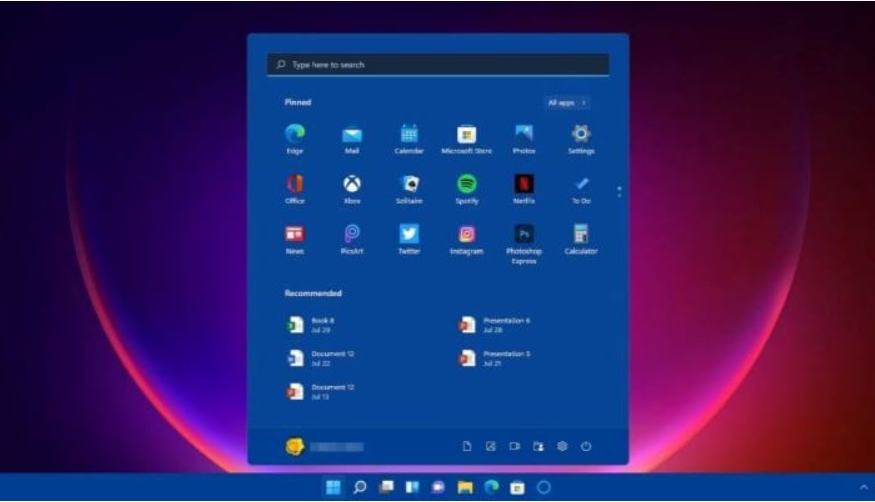Launch the Photos app
The image size is (875, 502).
coord(524,139)
